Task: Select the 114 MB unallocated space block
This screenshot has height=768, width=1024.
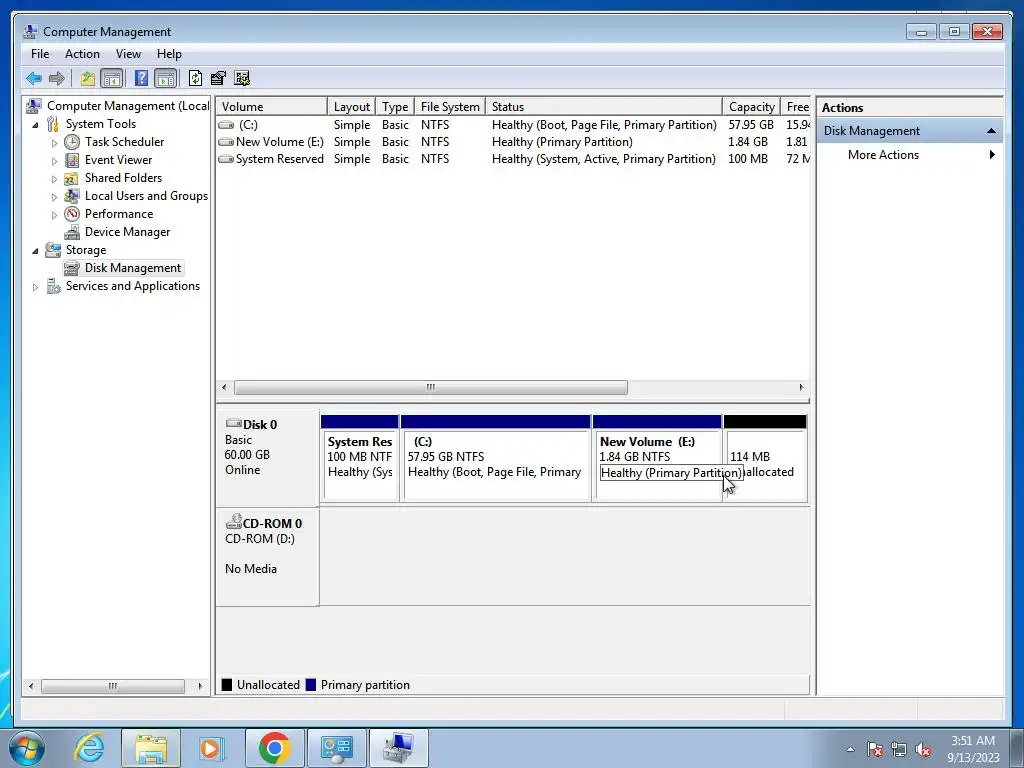Action: click(x=765, y=458)
